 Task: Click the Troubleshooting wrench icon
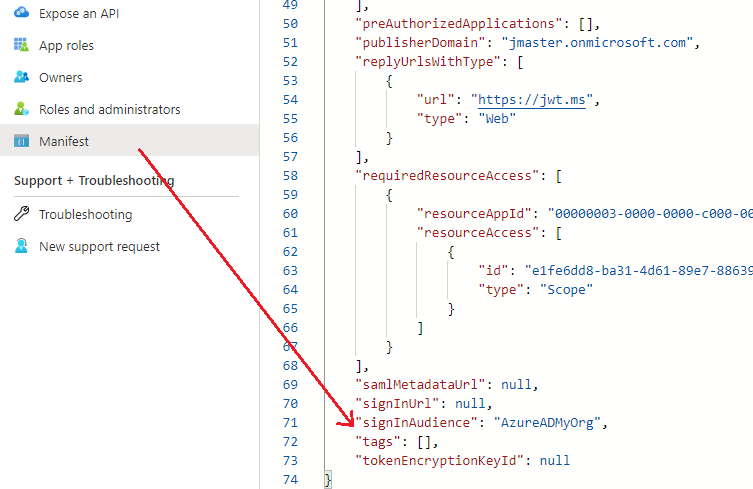click(x=21, y=214)
